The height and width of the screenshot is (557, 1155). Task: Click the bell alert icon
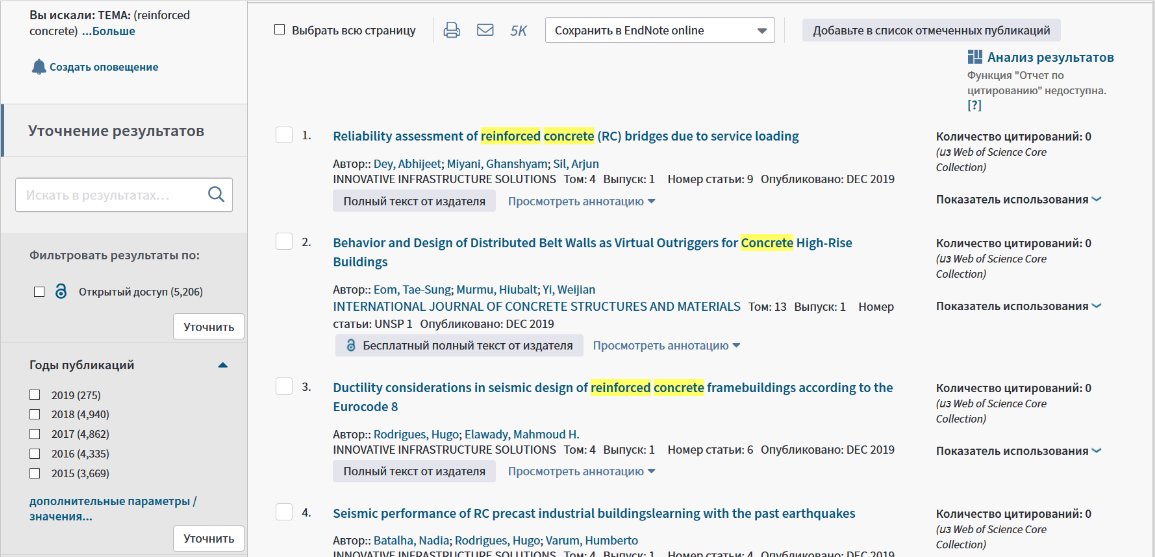[38, 67]
